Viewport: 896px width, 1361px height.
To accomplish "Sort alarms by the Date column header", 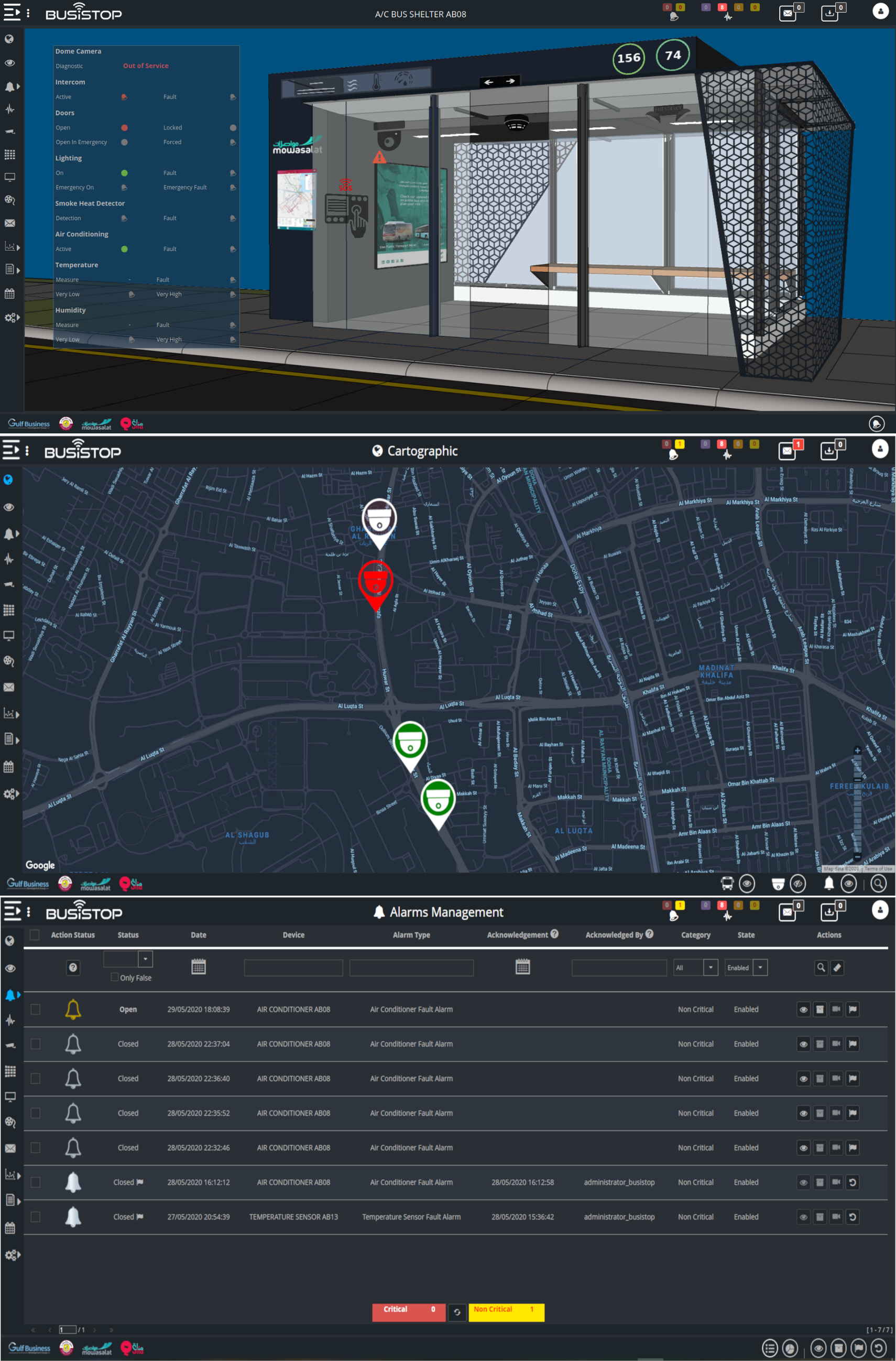I will (x=199, y=935).
